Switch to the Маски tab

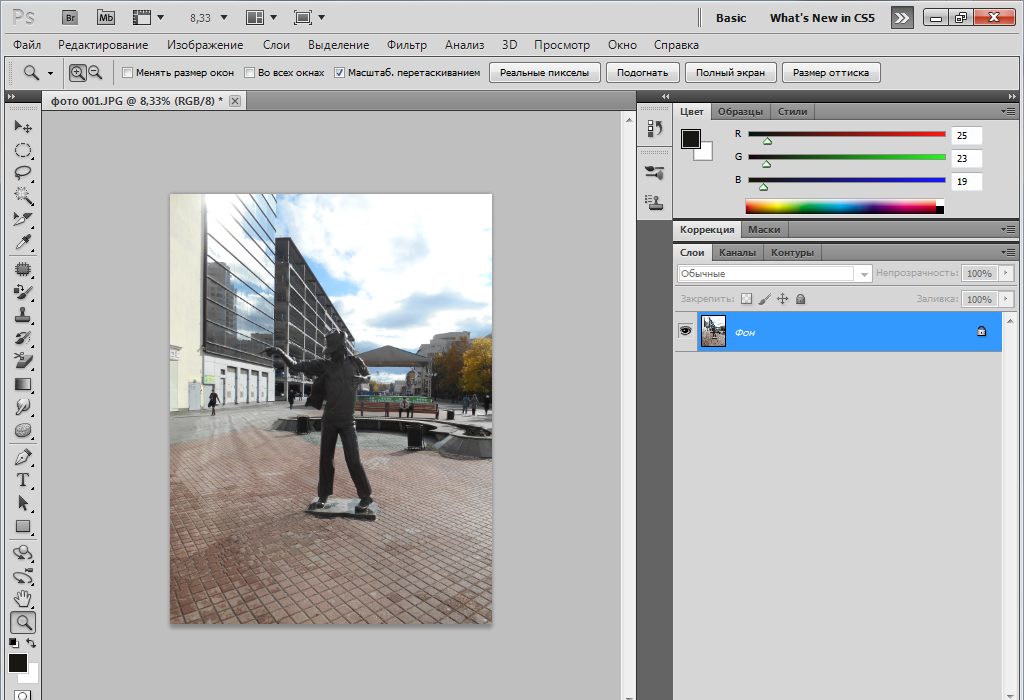764,230
